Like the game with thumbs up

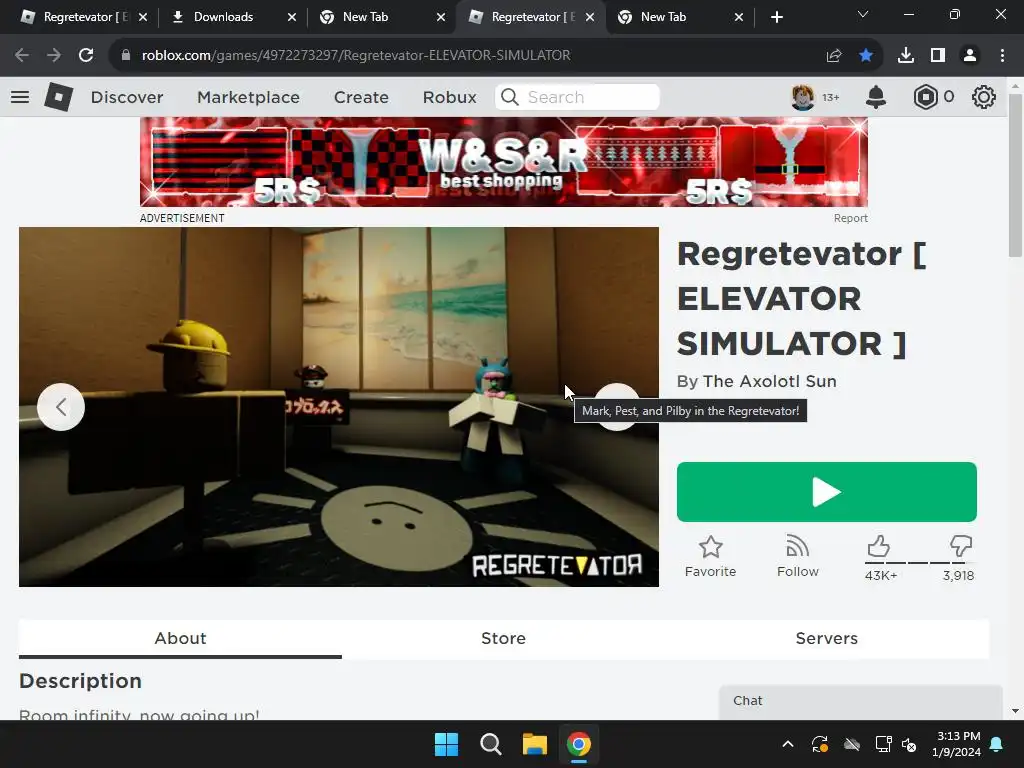(878, 547)
